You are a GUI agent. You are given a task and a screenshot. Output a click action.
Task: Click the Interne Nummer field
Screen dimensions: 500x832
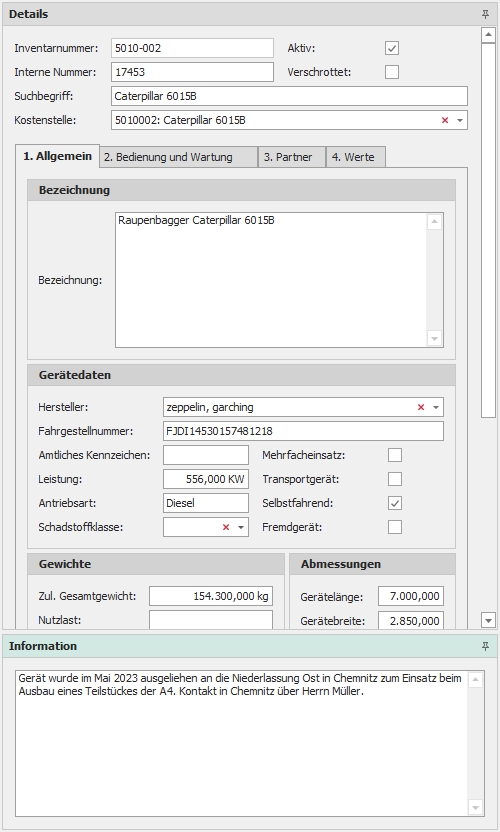pos(193,72)
